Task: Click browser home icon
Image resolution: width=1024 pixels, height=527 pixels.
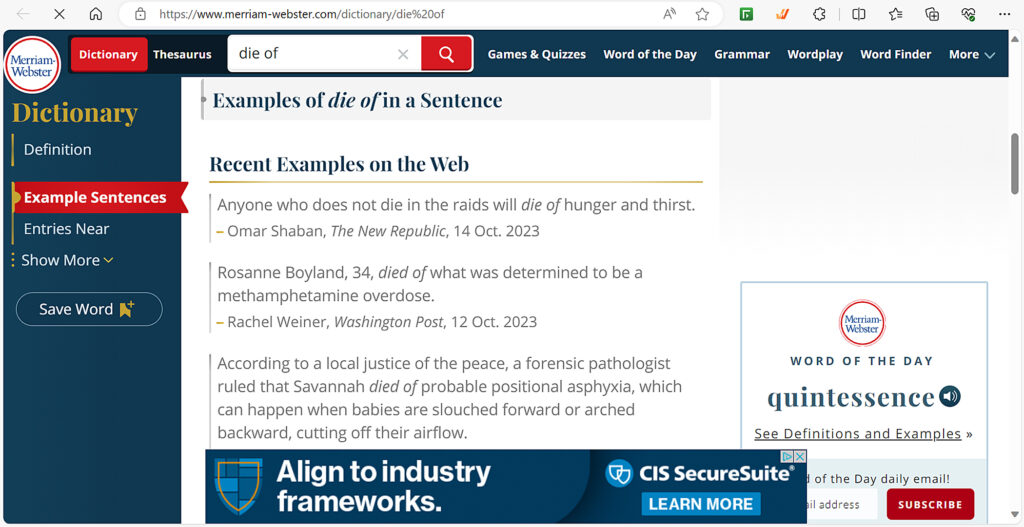Action: (96, 14)
